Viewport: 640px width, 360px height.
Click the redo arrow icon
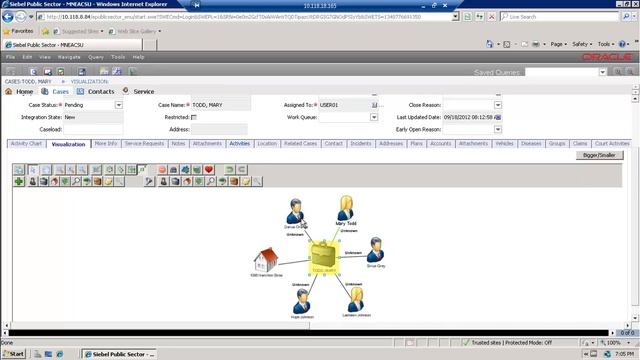coord(242,169)
